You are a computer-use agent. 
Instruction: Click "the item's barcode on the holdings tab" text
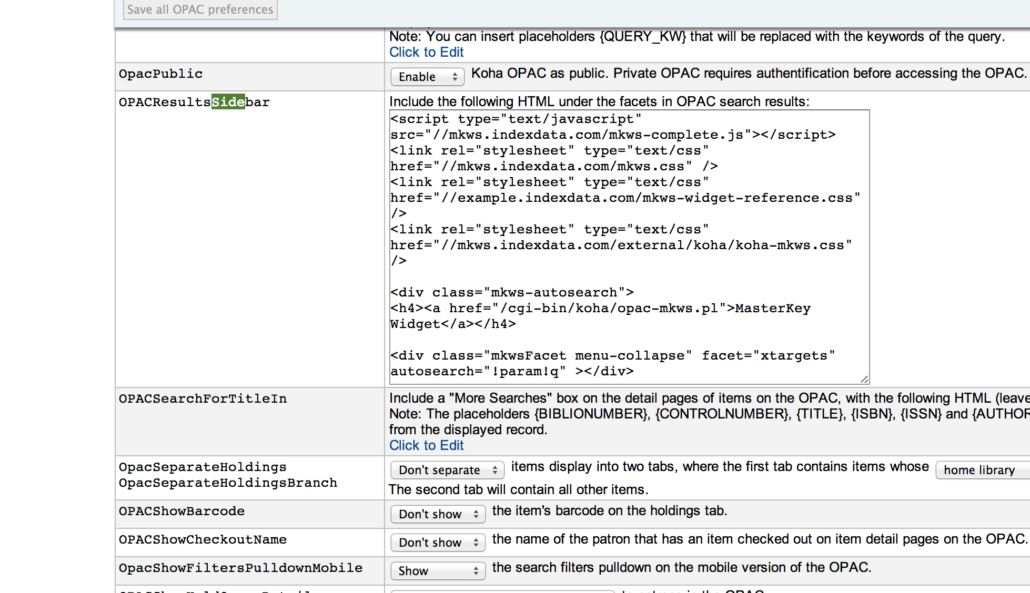(610, 511)
